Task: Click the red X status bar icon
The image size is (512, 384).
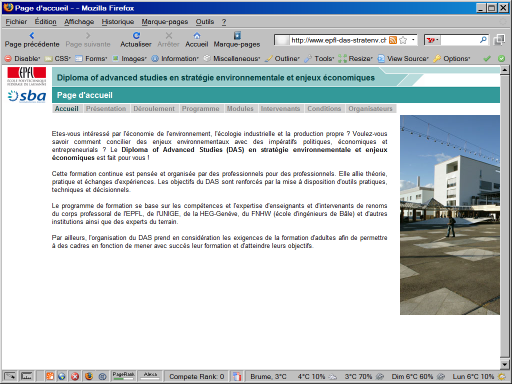Action: (x=75, y=376)
